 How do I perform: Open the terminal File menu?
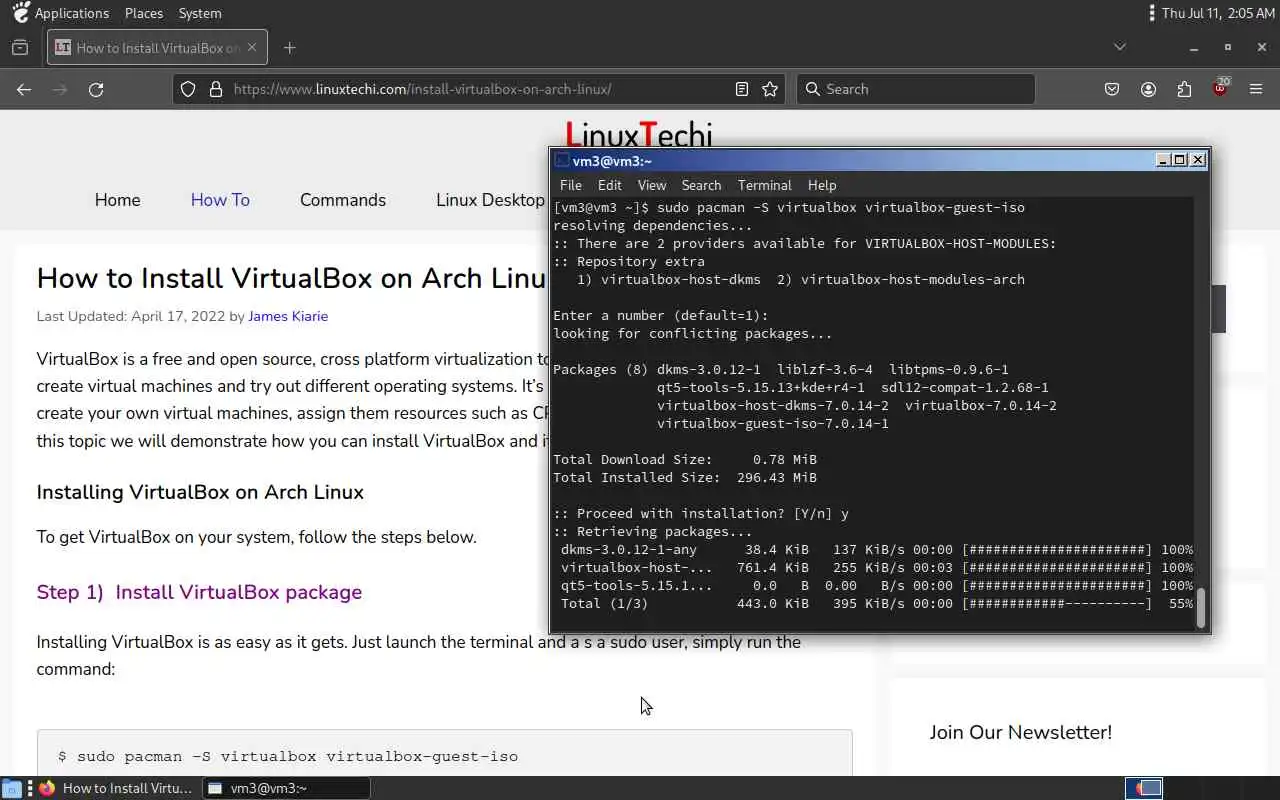571,185
